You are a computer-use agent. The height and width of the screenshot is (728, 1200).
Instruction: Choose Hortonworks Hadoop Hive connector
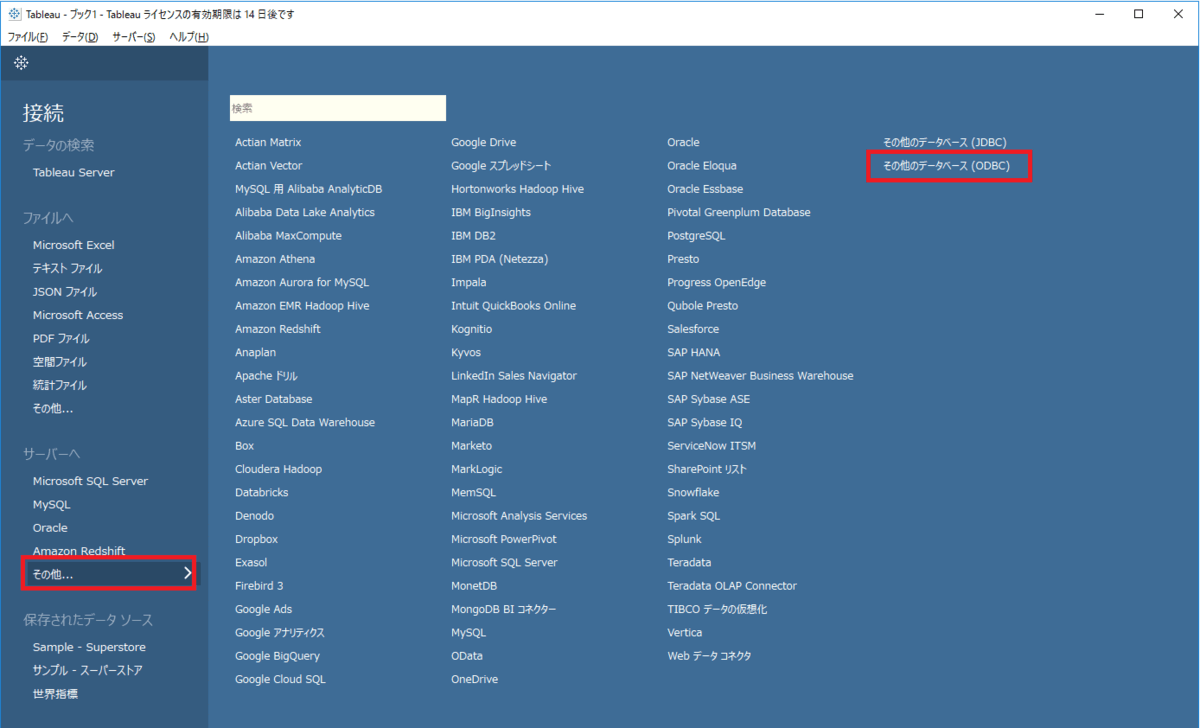pos(518,189)
